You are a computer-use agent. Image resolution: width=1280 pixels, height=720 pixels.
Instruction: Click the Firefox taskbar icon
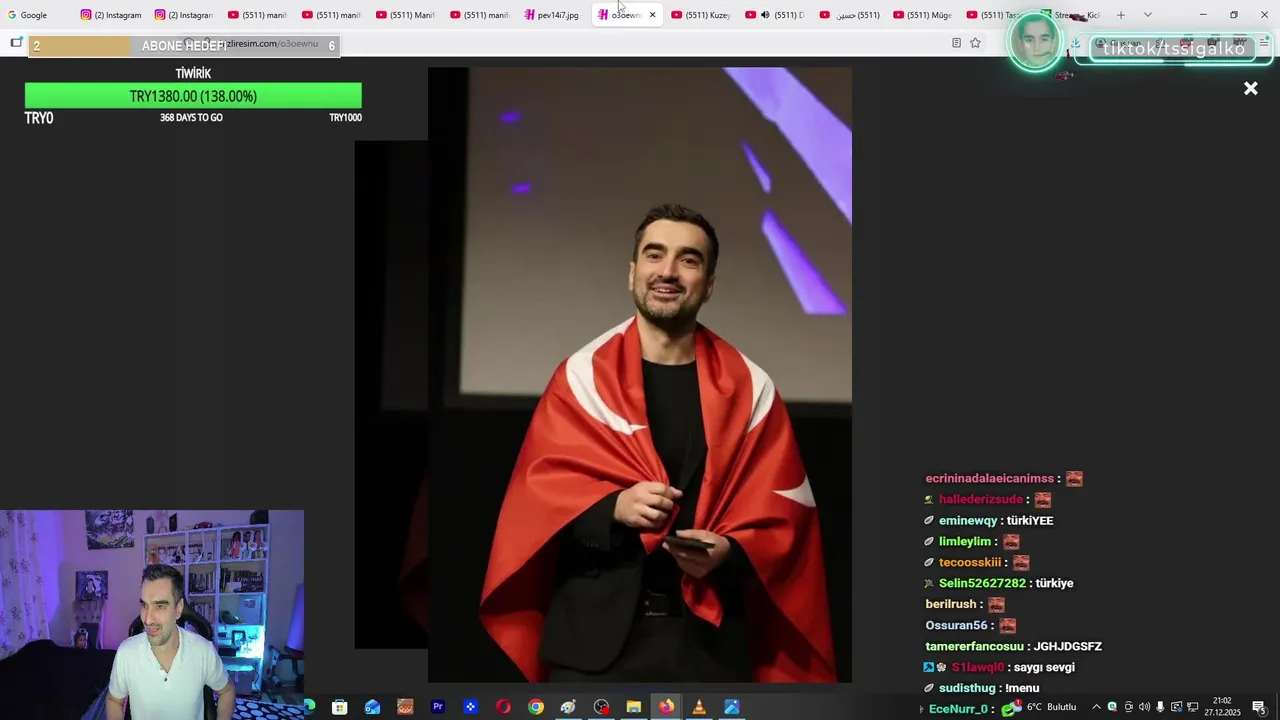pyautogui.click(x=666, y=707)
